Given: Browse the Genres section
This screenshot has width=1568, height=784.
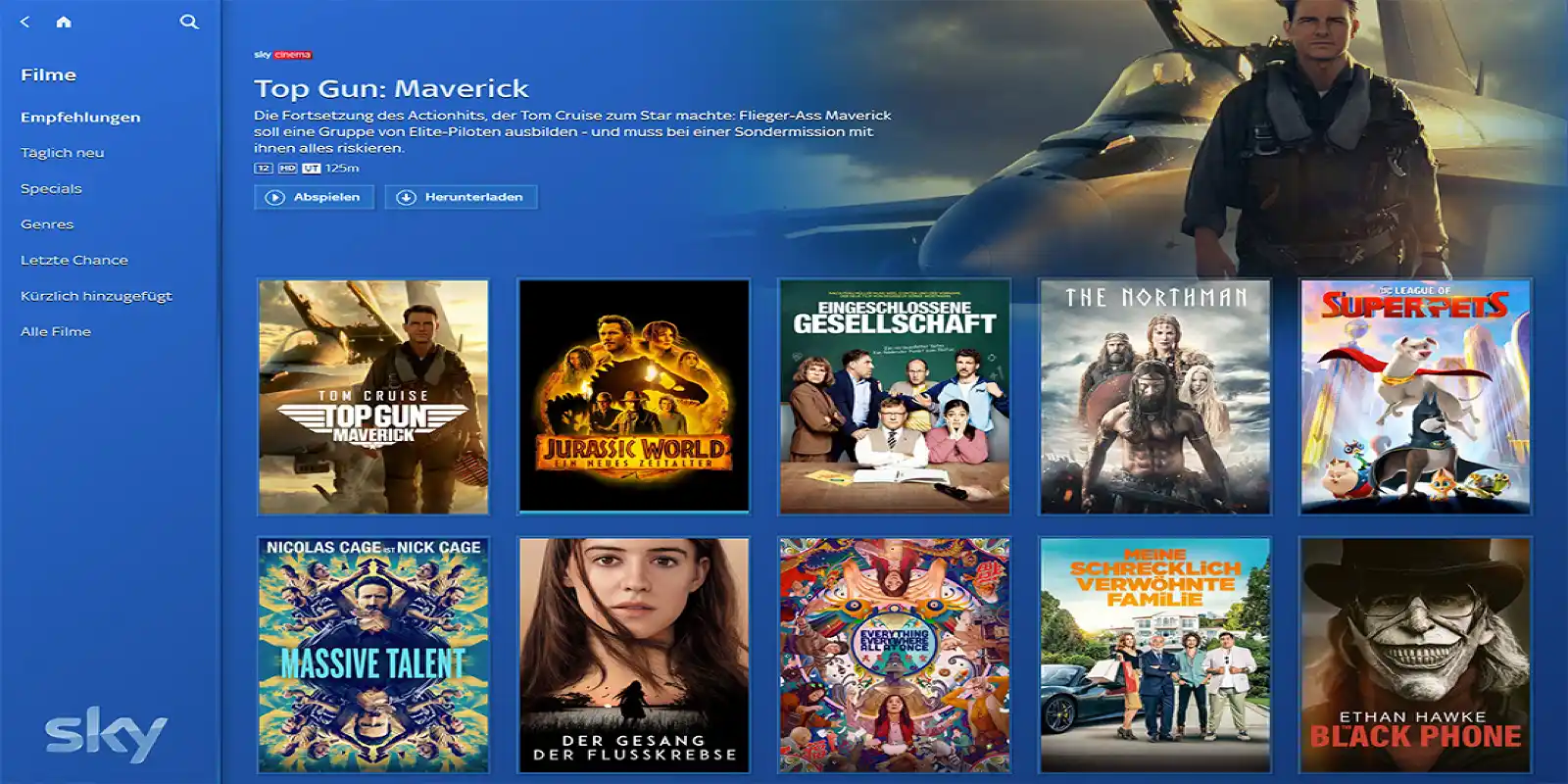Looking at the screenshot, I should tap(47, 224).
